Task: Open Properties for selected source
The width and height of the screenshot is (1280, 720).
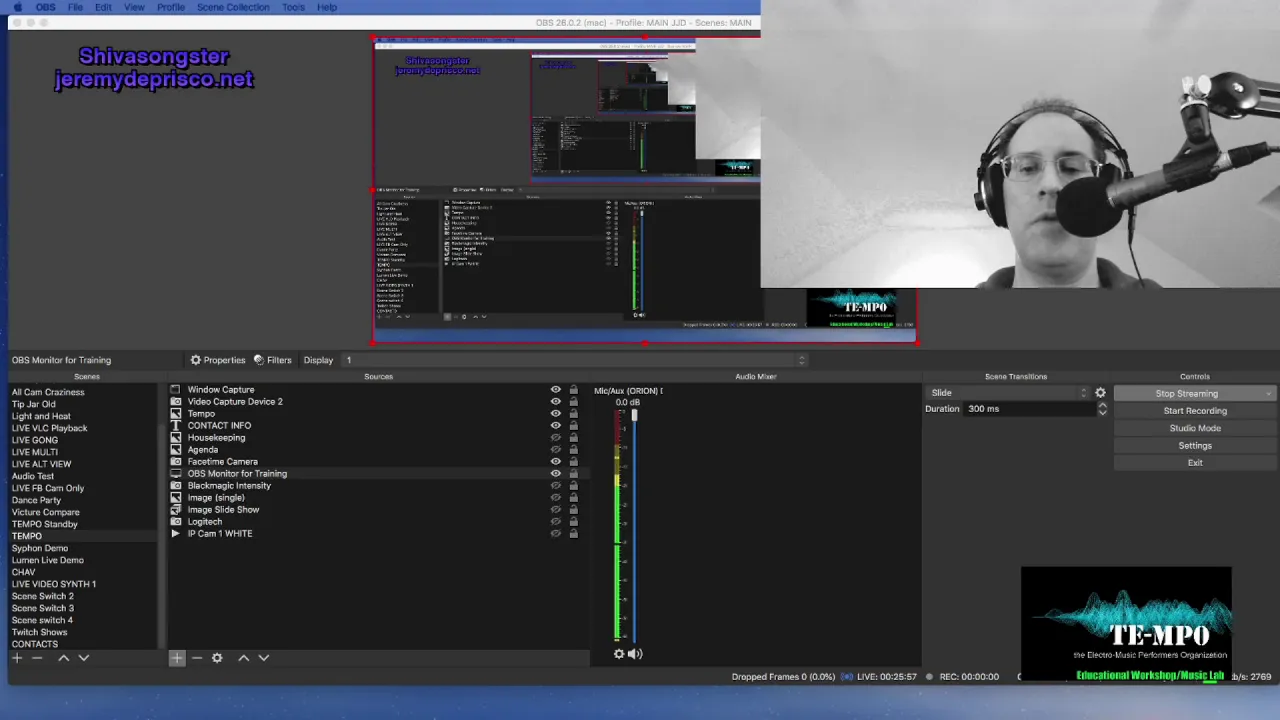Action: pos(217,360)
